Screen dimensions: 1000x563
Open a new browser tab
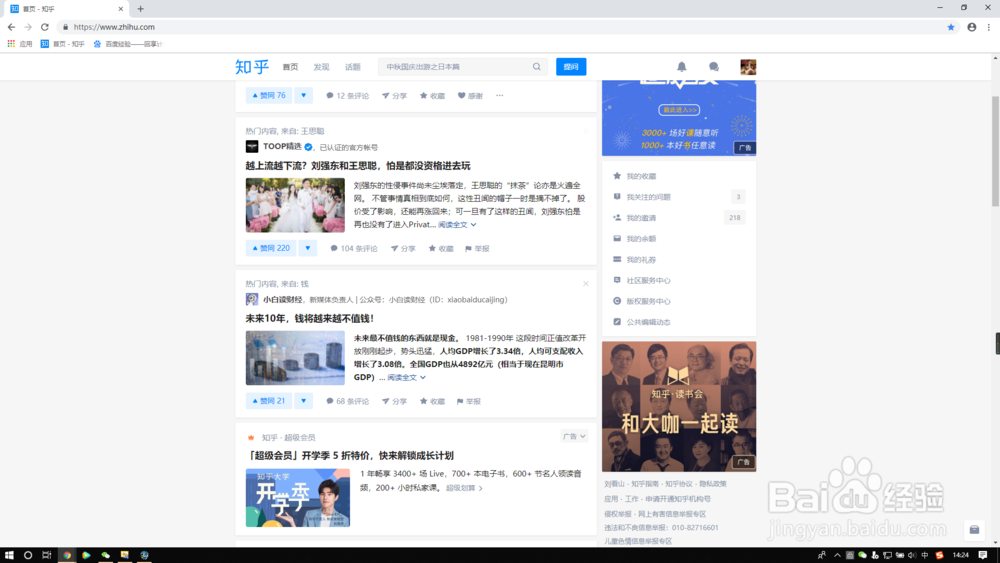pos(140,9)
